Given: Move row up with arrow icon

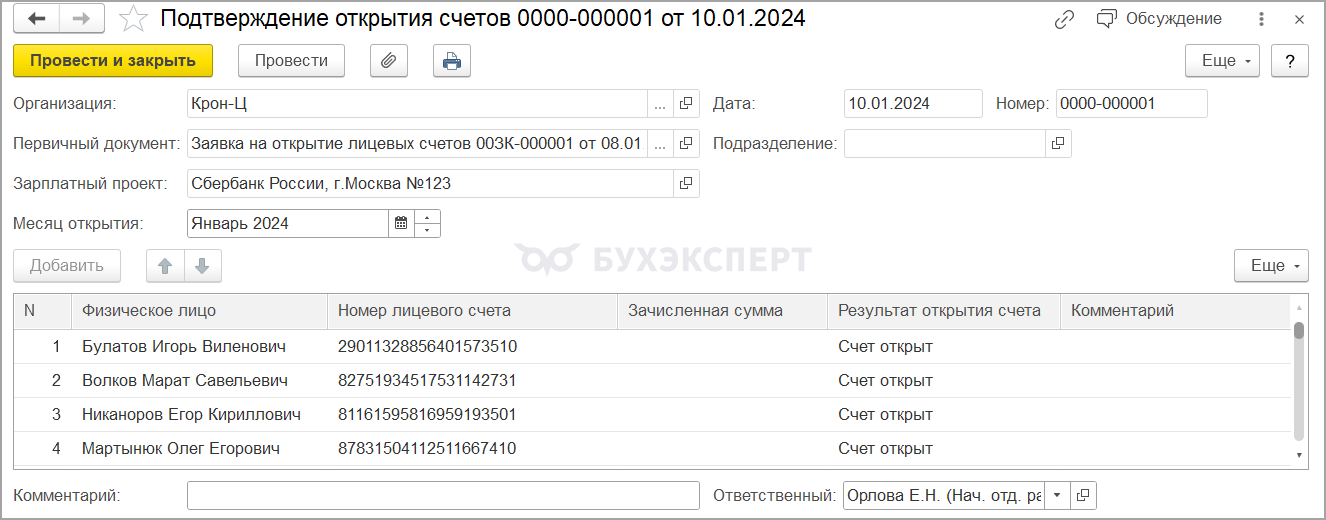Looking at the screenshot, I should coord(165,266).
